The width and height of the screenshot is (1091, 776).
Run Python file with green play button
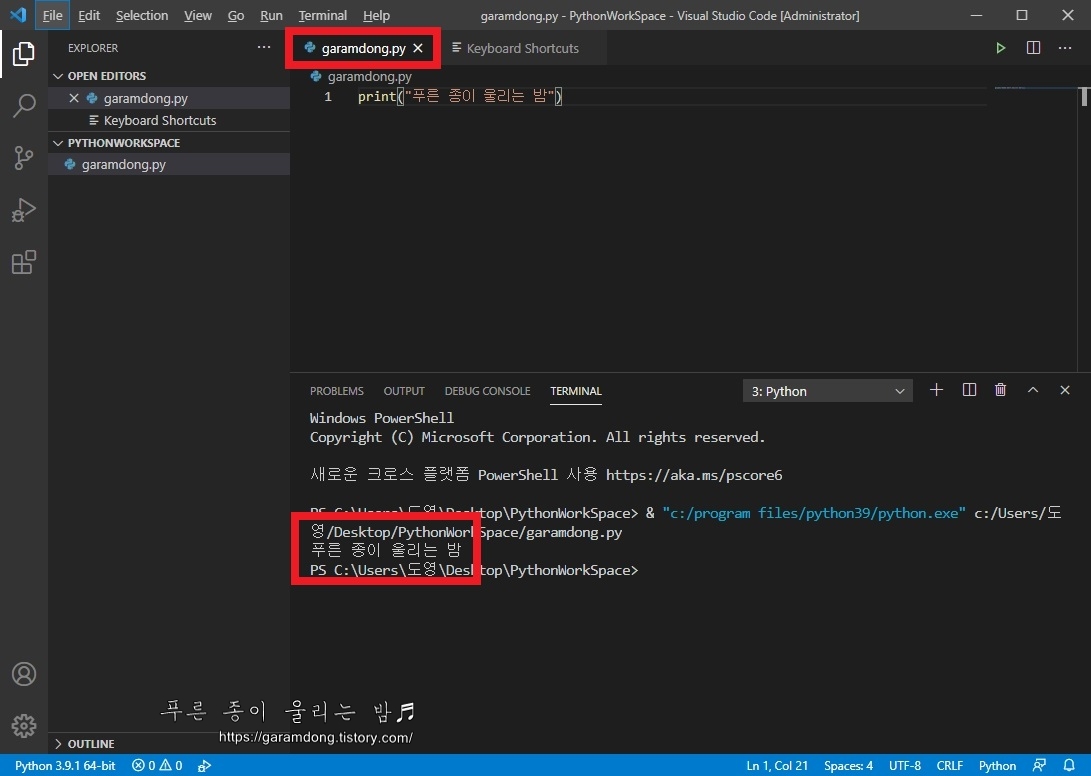(1001, 48)
